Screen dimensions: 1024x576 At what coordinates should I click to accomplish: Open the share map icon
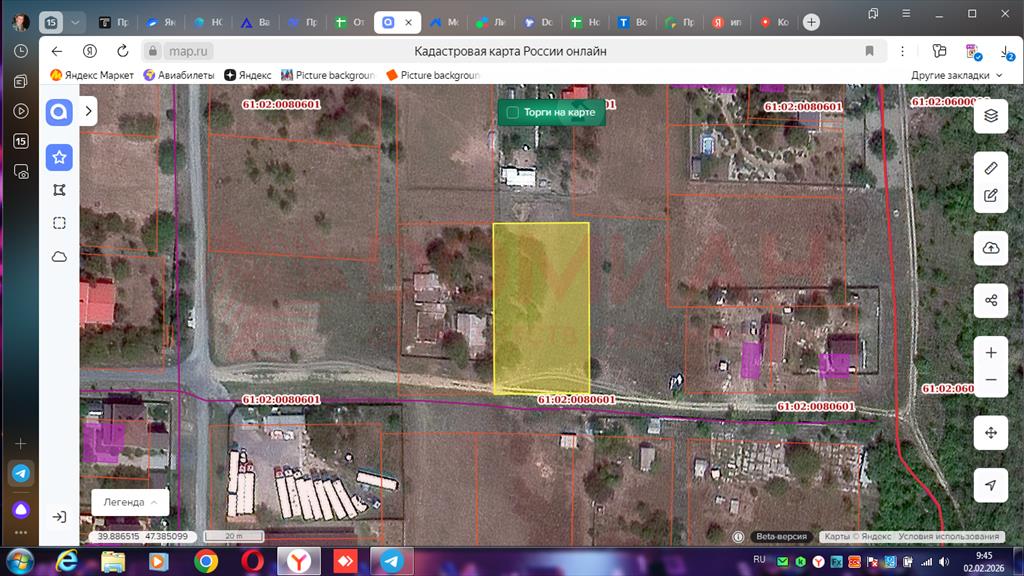point(990,300)
